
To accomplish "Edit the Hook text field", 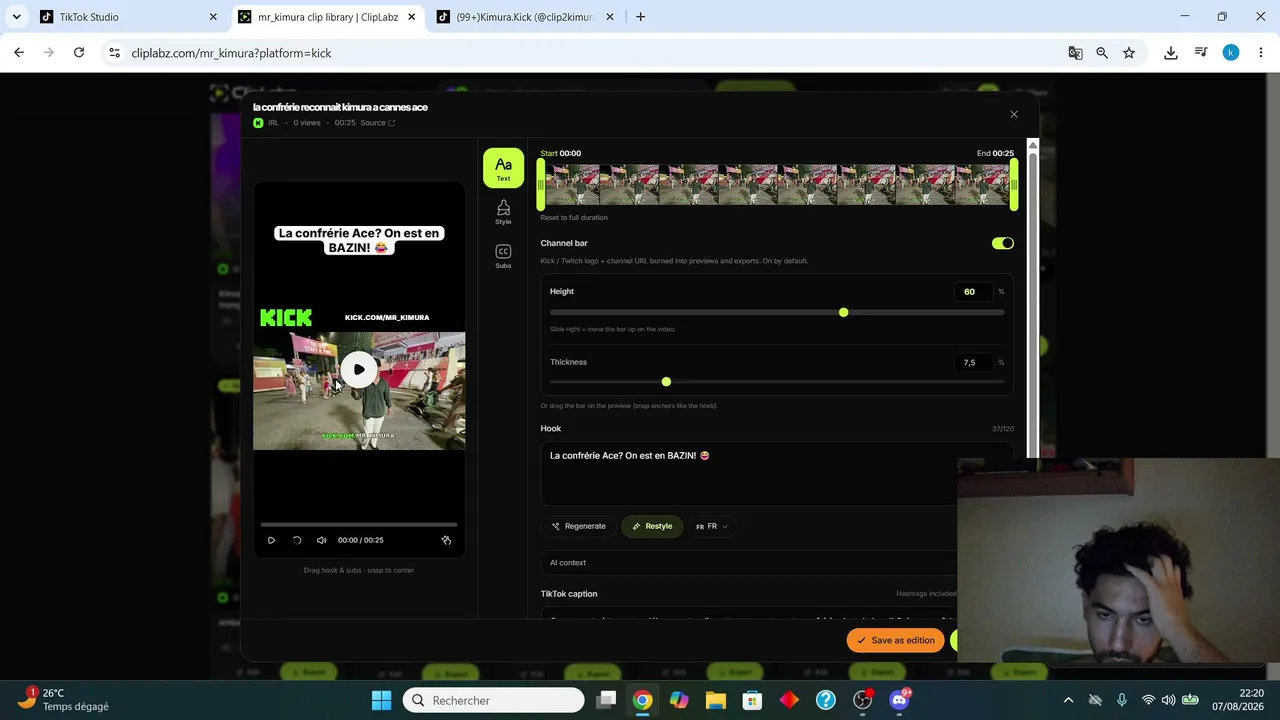I will tap(776, 474).
